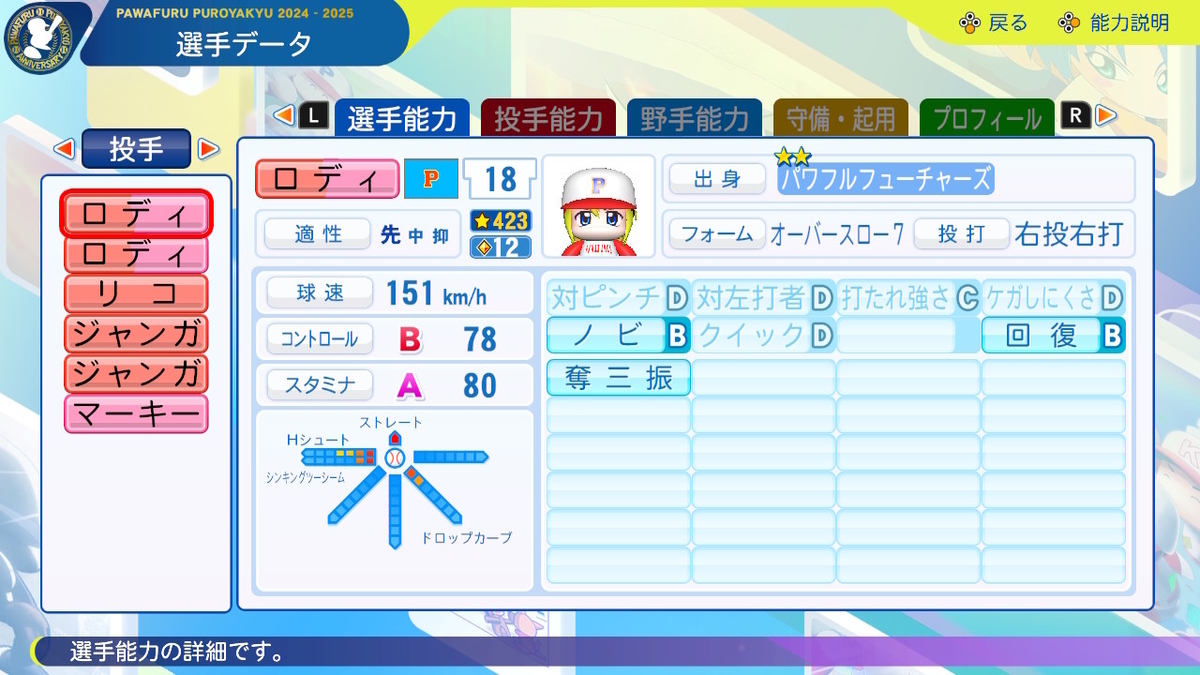Image resolution: width=1200 pixels, height=675 pixels.
Task: Click uniform number 18
Action: point(500,179)
